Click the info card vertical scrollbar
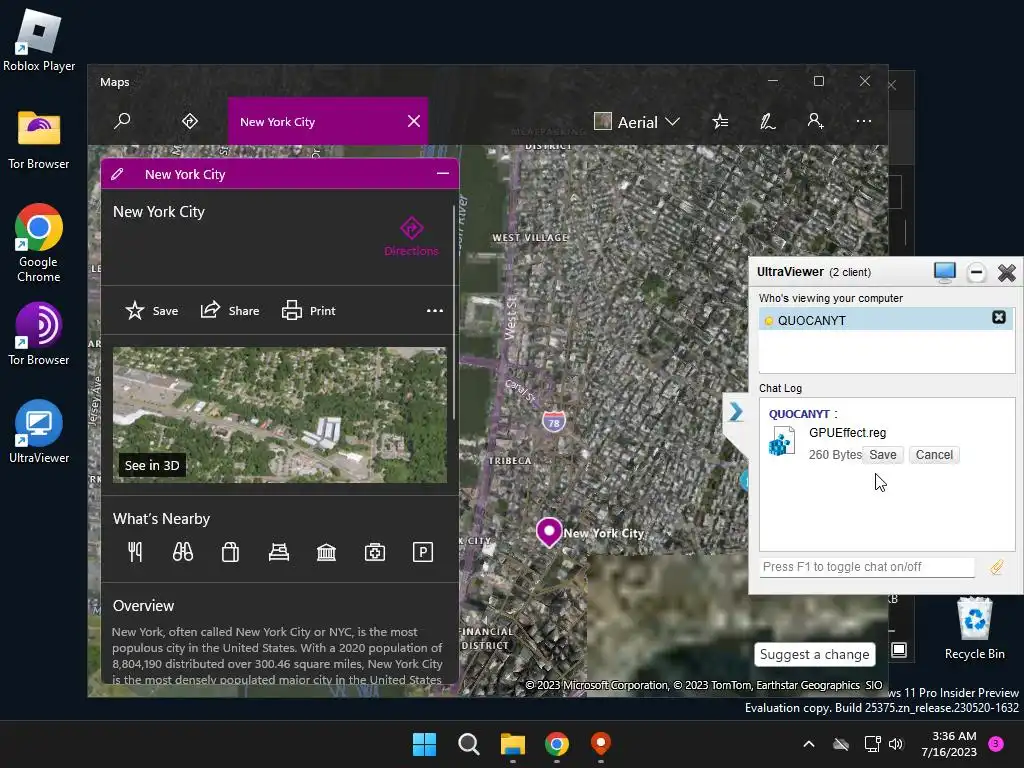The width and height of the screenshot is (1024, 768). (x=453, y=312)
